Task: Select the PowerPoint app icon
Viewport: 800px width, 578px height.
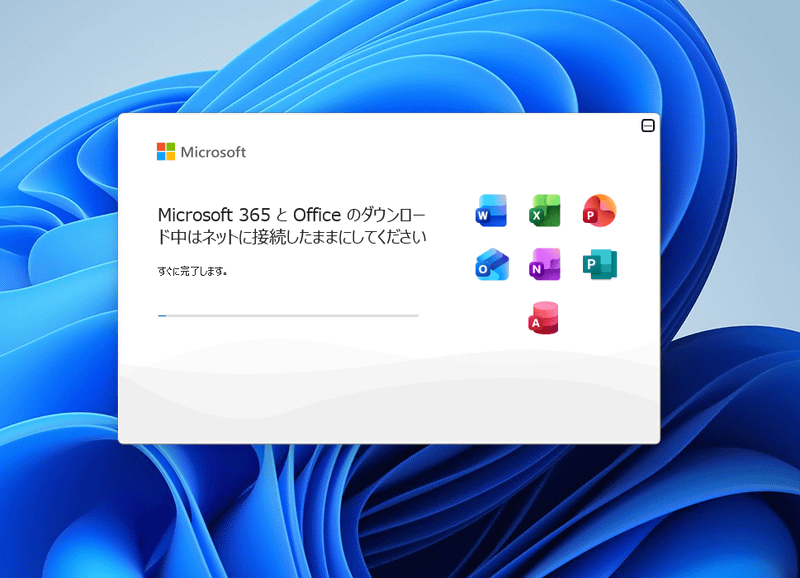Action: pos(598,211)
